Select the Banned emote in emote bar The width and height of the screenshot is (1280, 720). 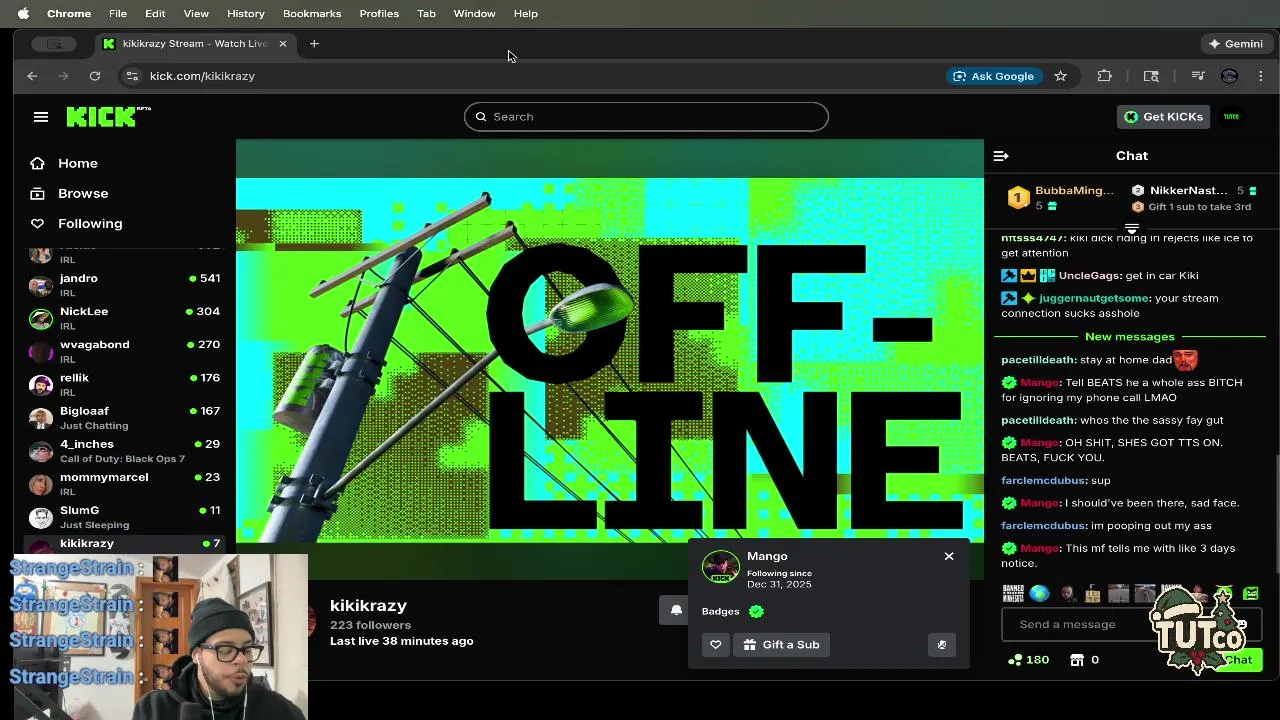point(1013,594)
